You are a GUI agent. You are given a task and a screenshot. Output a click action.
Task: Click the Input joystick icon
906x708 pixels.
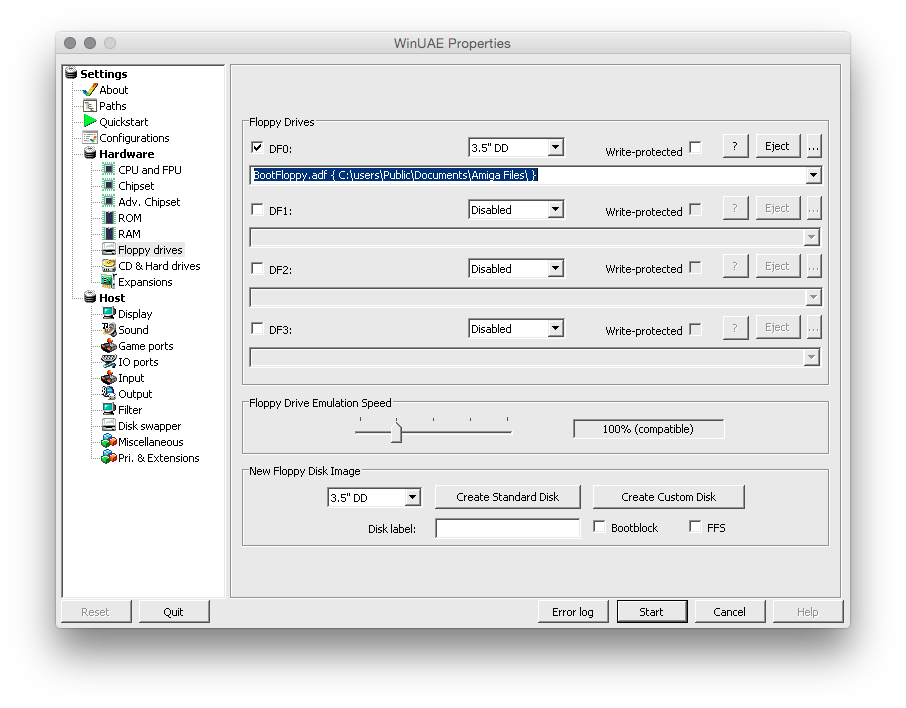click(x=108, y=377)
